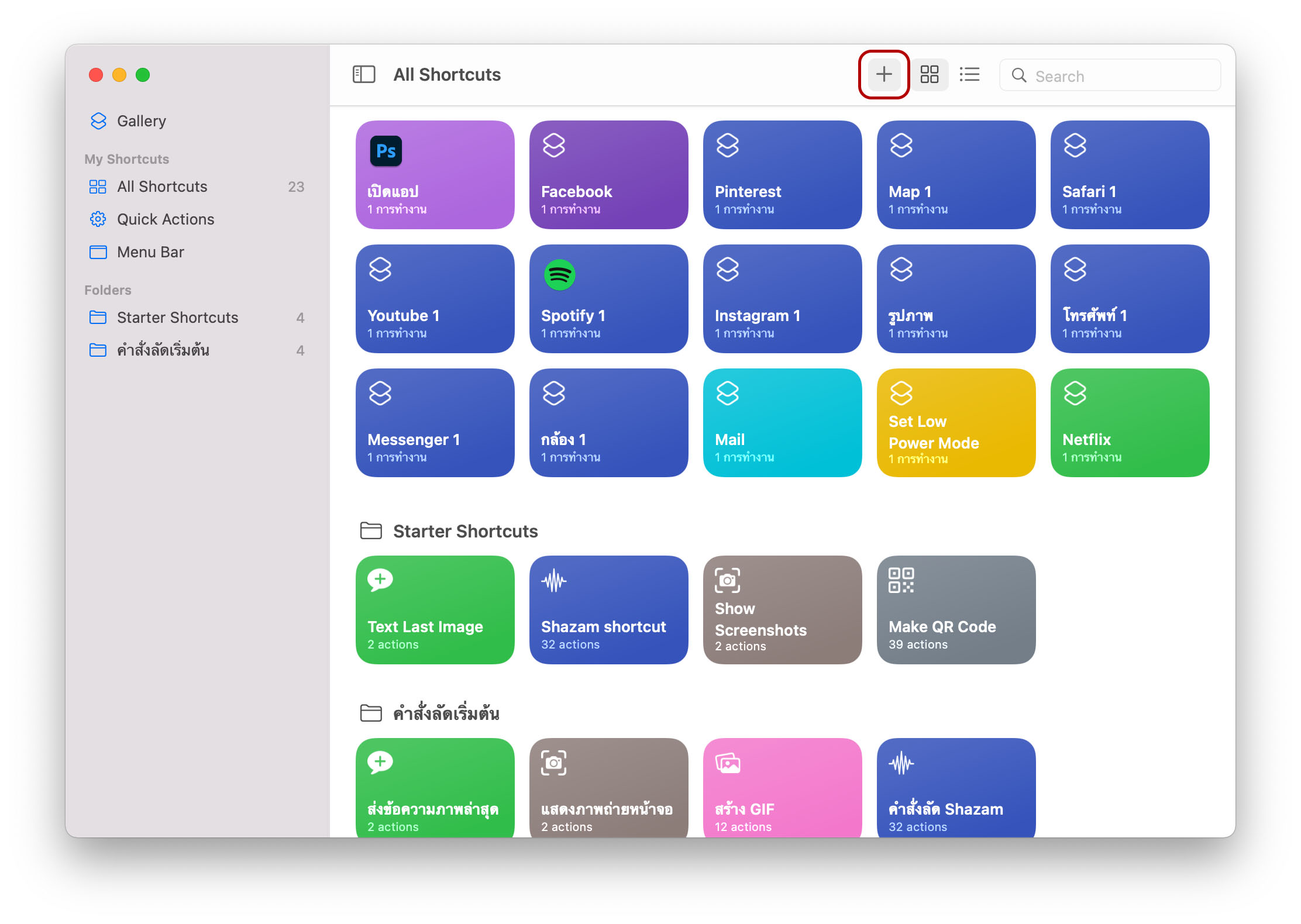Select Quick Actions in sidebar
Screen dimensions: 1301x924
(x=166, y=219)
